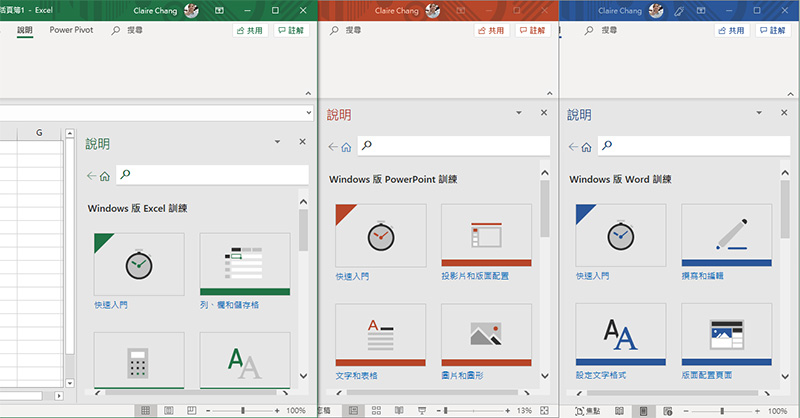Open write and edit Word training tile
This screenshot has height=418, width=800.
pos(727,235)
